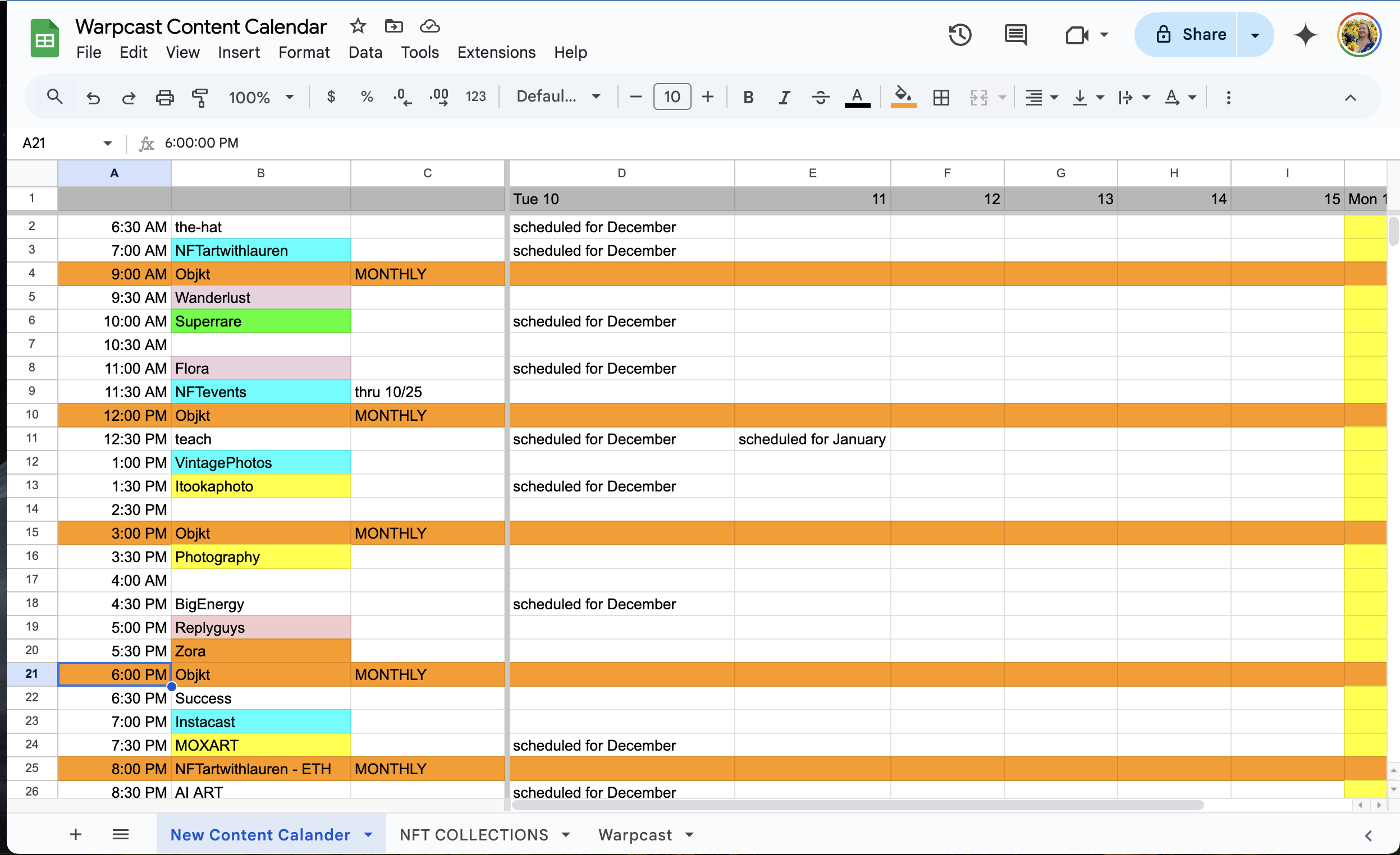The width and height of the screenshot is (1400, 855).
Task: Toggle bold formatting
Action: 748,98
